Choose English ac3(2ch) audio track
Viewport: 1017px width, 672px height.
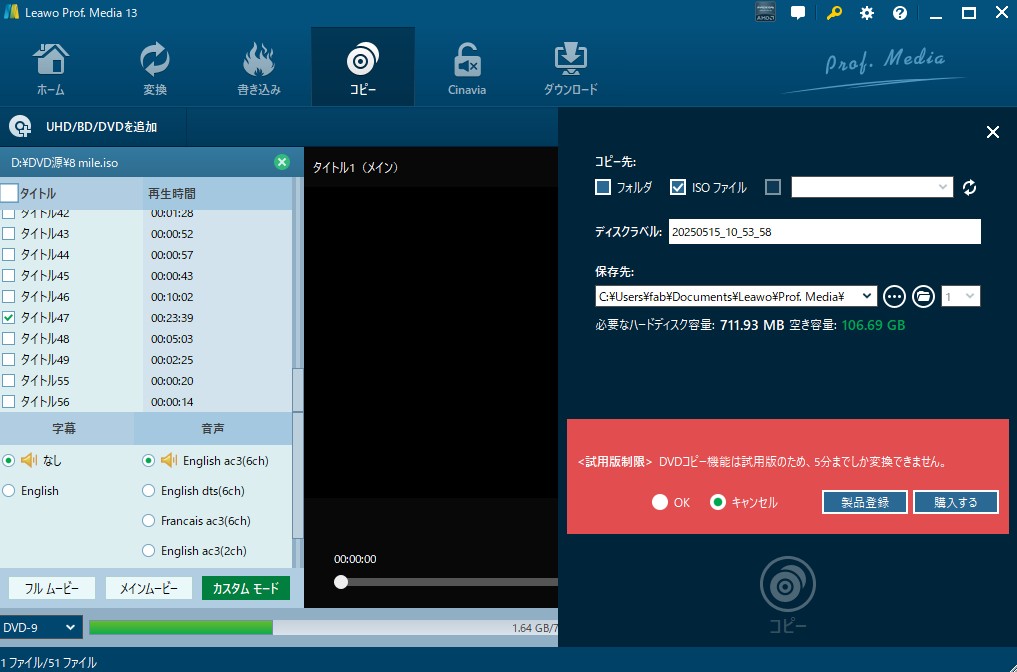(149, 551)
